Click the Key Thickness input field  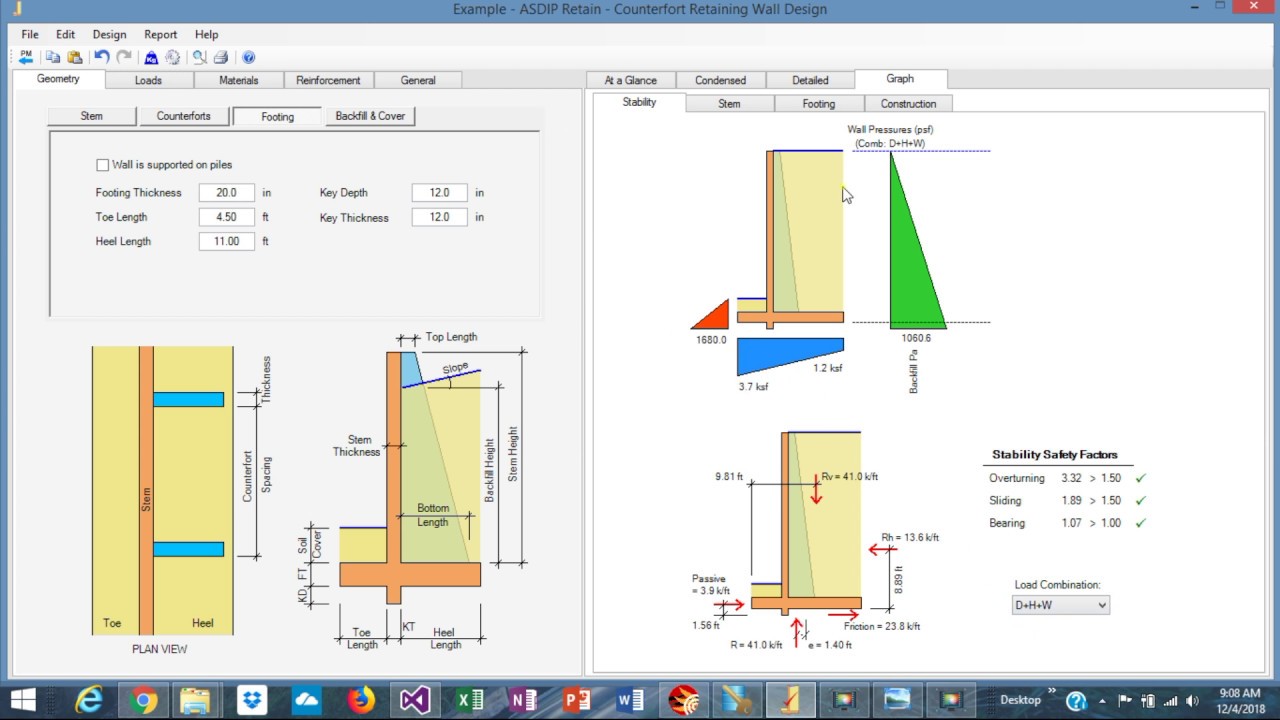pyautogui.click(x=439, y=217)
